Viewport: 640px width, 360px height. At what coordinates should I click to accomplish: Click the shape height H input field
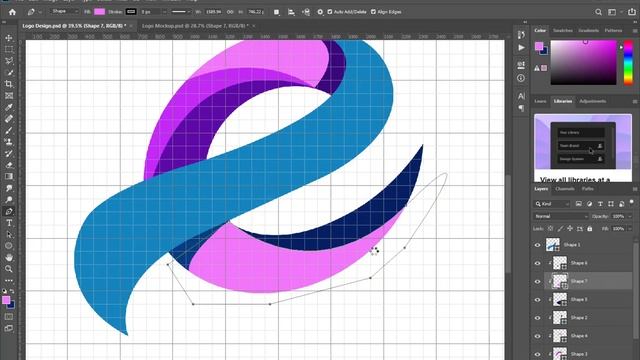[256, 12]
